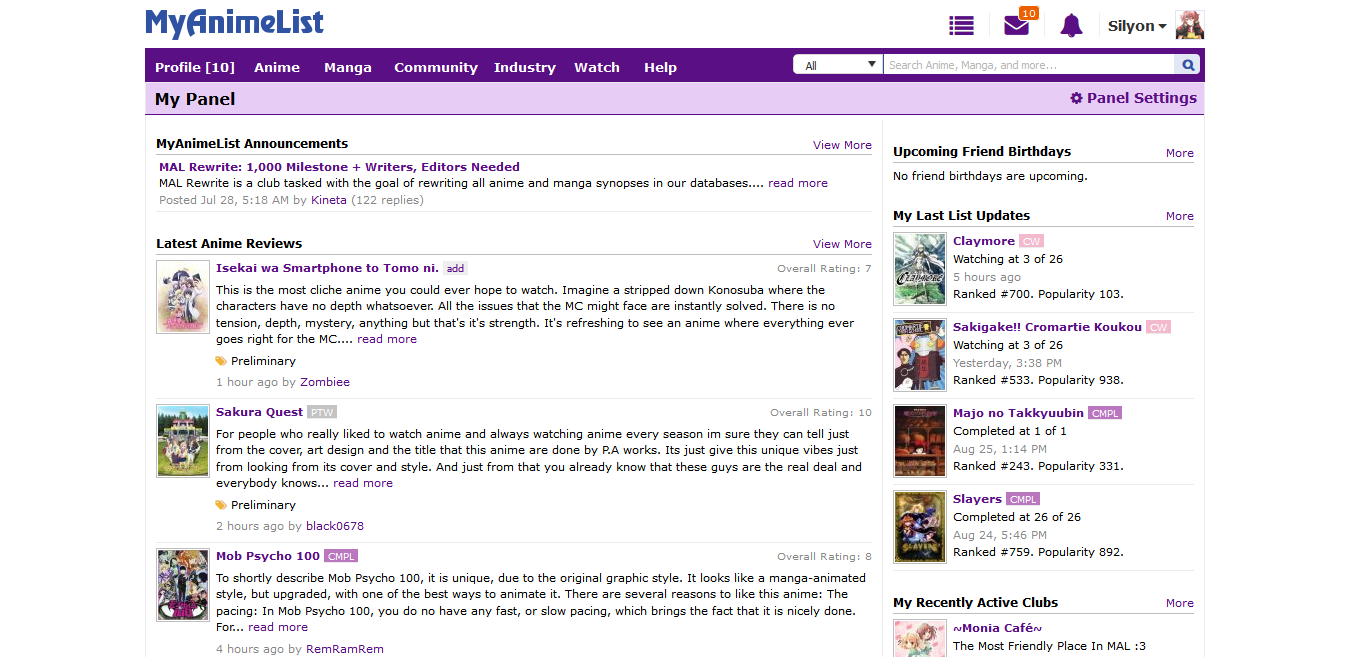The width and height of the screenshot is (1349, 657).
Task: Open the All search category dropdown
Action: tap(838, 65)
